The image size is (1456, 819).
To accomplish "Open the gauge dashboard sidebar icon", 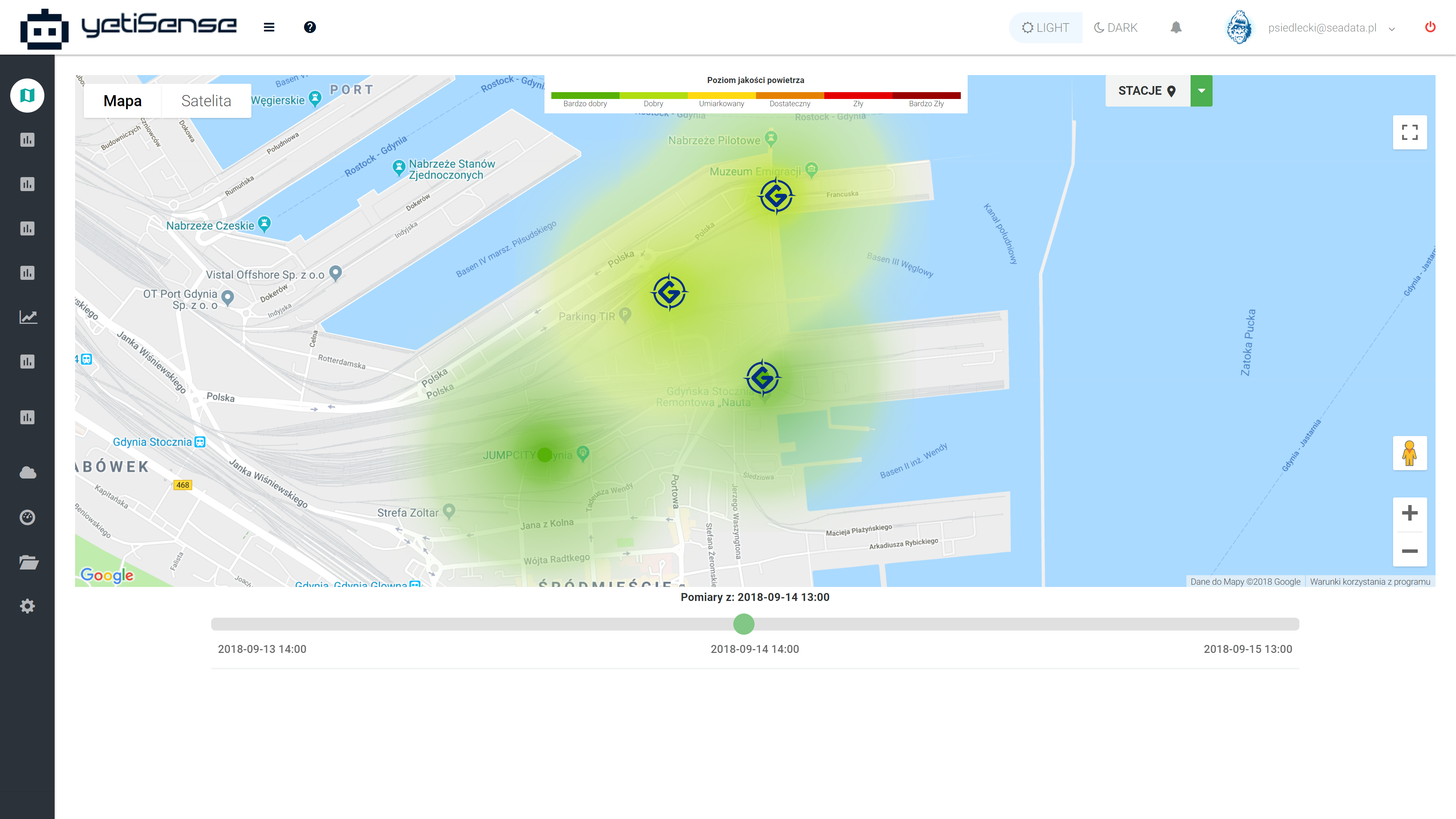I will click(x=27, y=517).
